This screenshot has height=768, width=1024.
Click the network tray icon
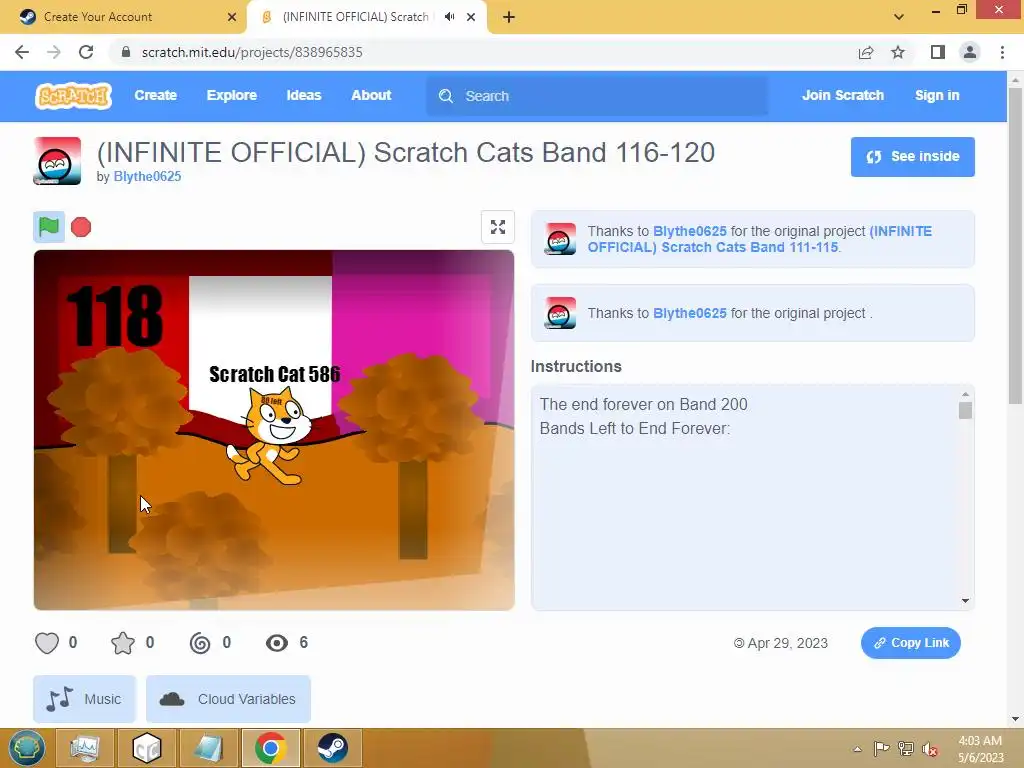[905, 748]
